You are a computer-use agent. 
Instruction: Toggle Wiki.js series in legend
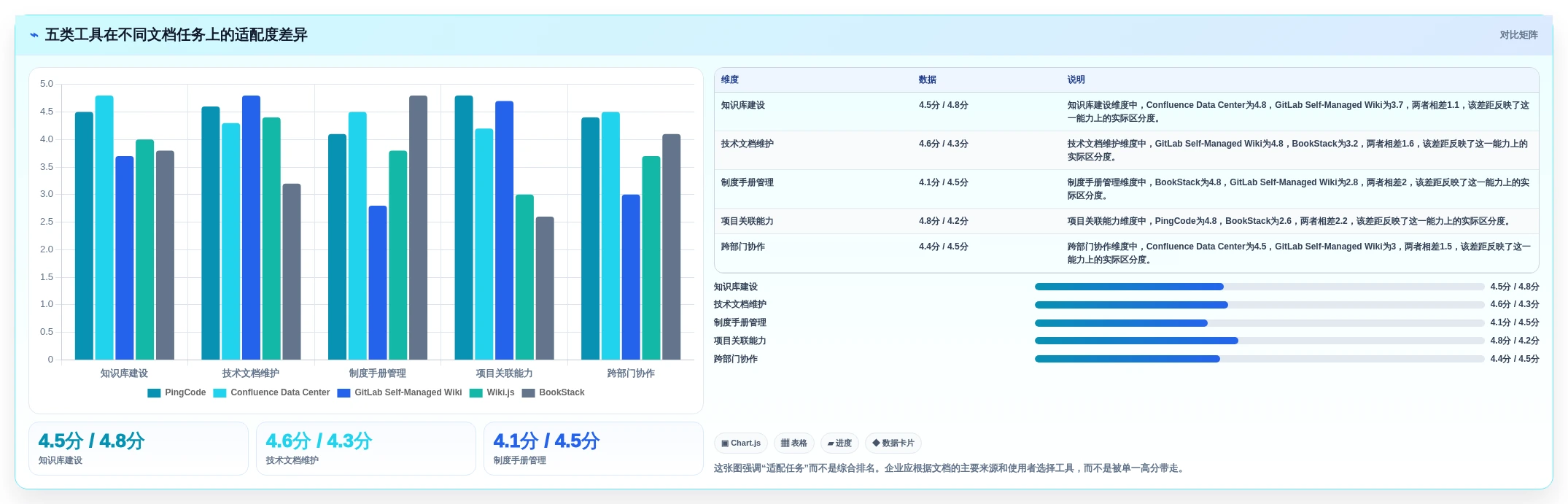click(x=492, y=392)
